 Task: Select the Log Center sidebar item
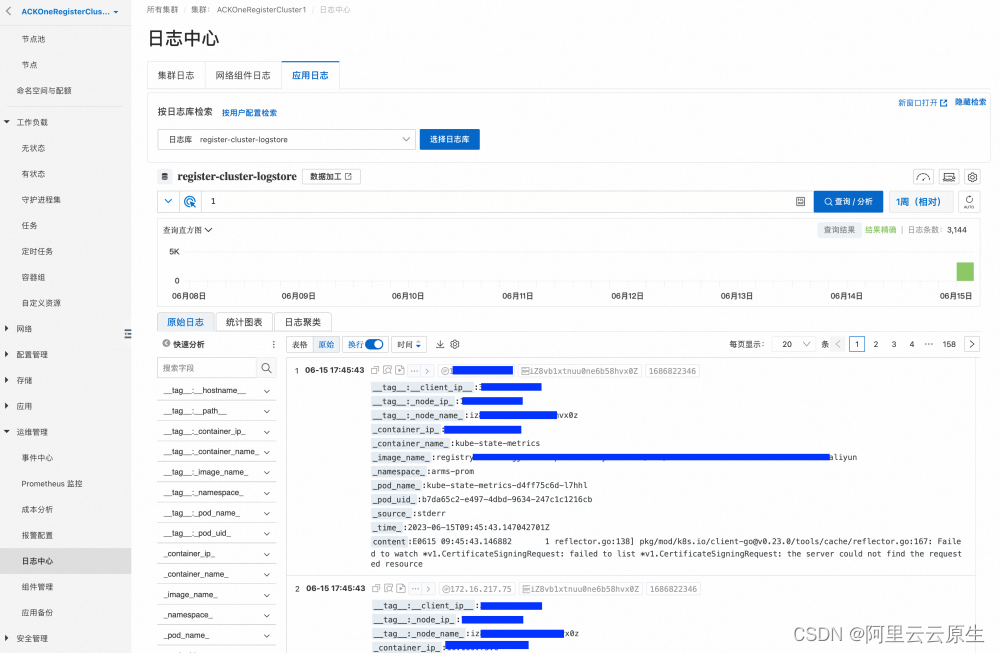(x=66, y=561)
